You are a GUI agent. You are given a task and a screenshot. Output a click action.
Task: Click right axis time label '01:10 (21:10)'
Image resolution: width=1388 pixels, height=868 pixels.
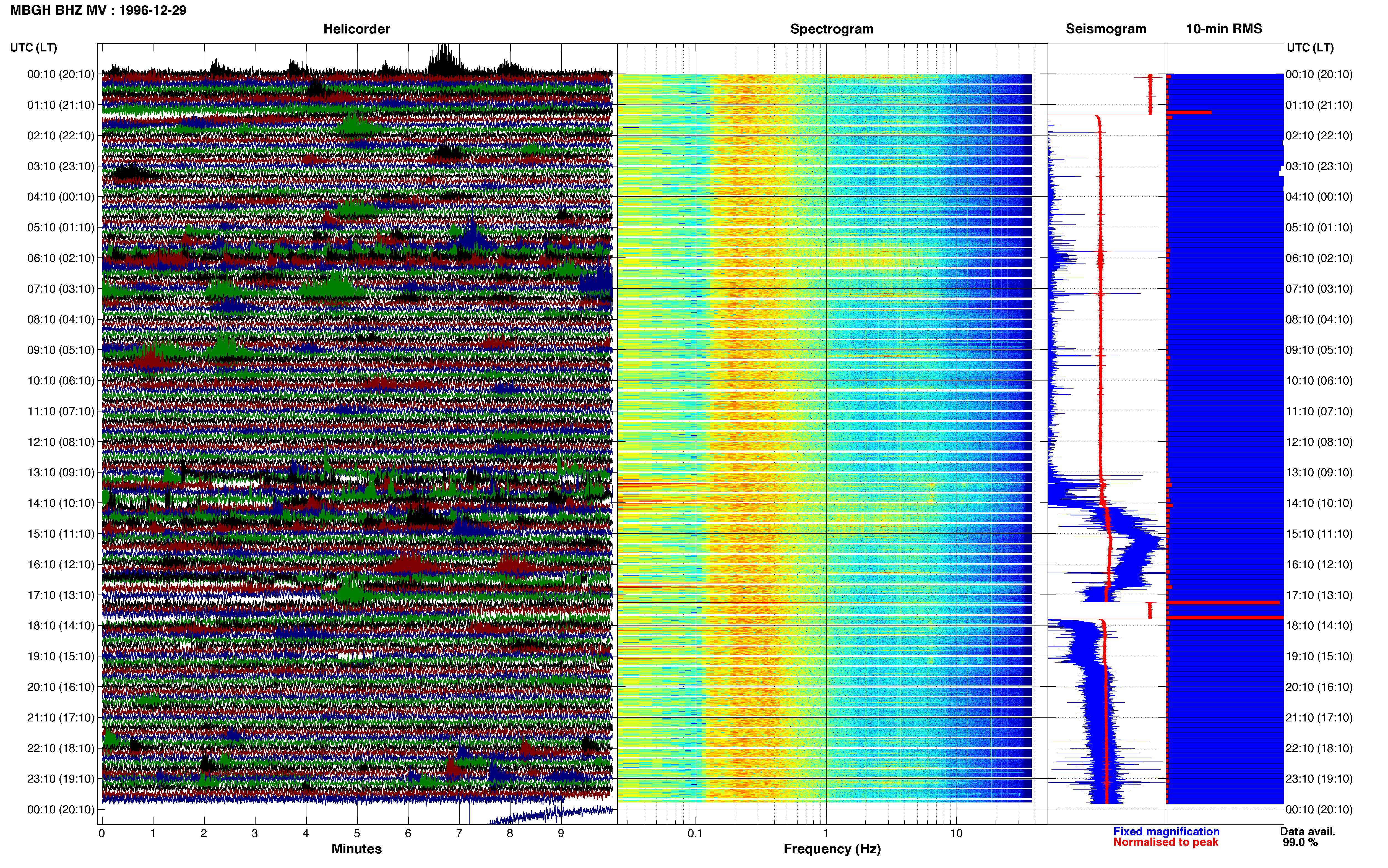pyautogui.click(x=1319, y=105)
